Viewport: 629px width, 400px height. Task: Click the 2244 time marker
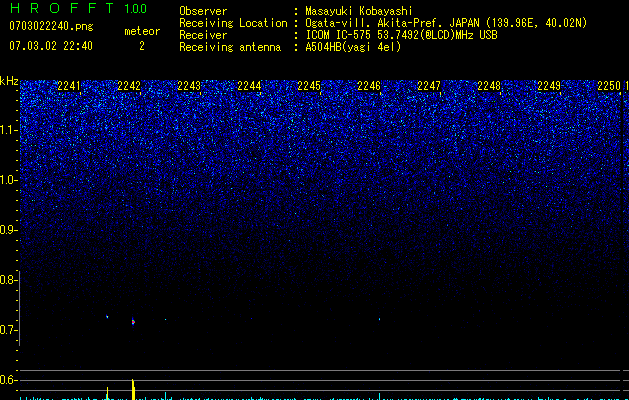pos(249,86)
